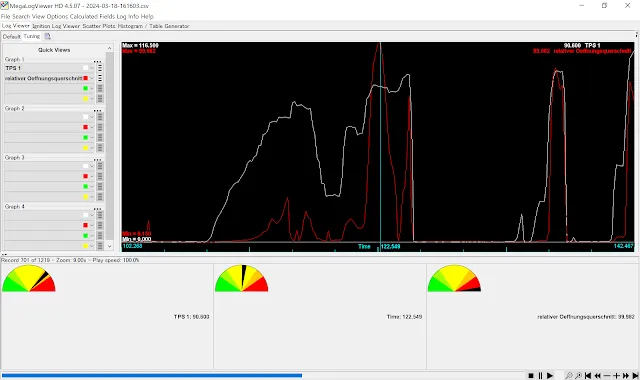Open the Help menu
The width and height of the screenshot is (640, 380).
click(147, 16)
